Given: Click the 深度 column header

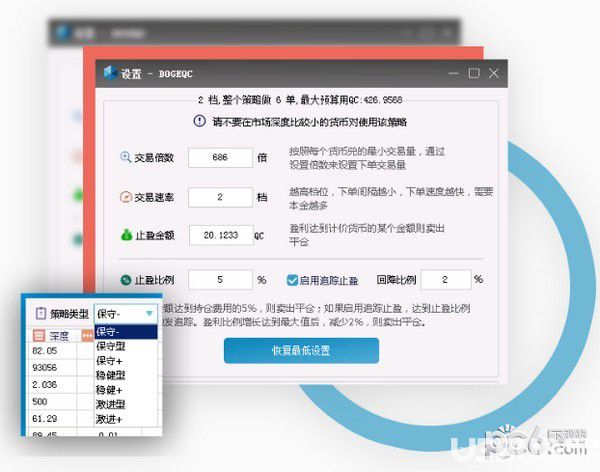Looking at the screenshot, I should pos(59,336).
